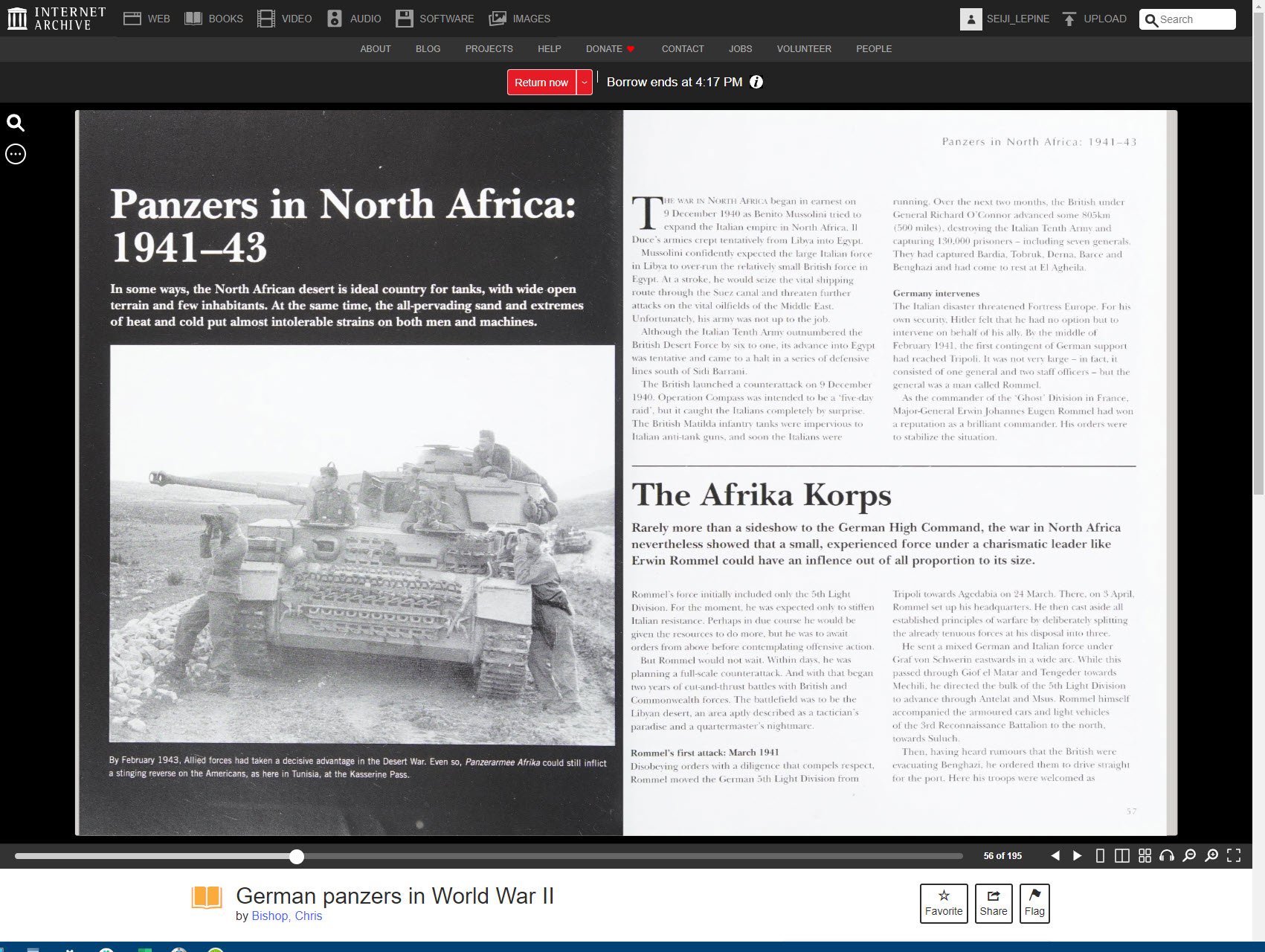This screenshot has width=1265, height=952.
Task: Show borrow info icon
Action: click(x=756, y=82)
